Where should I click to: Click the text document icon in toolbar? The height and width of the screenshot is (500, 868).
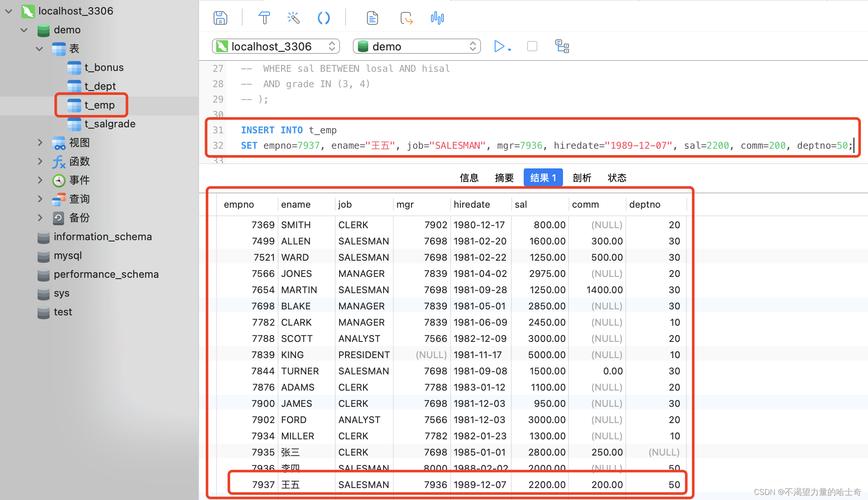[373, 18]
